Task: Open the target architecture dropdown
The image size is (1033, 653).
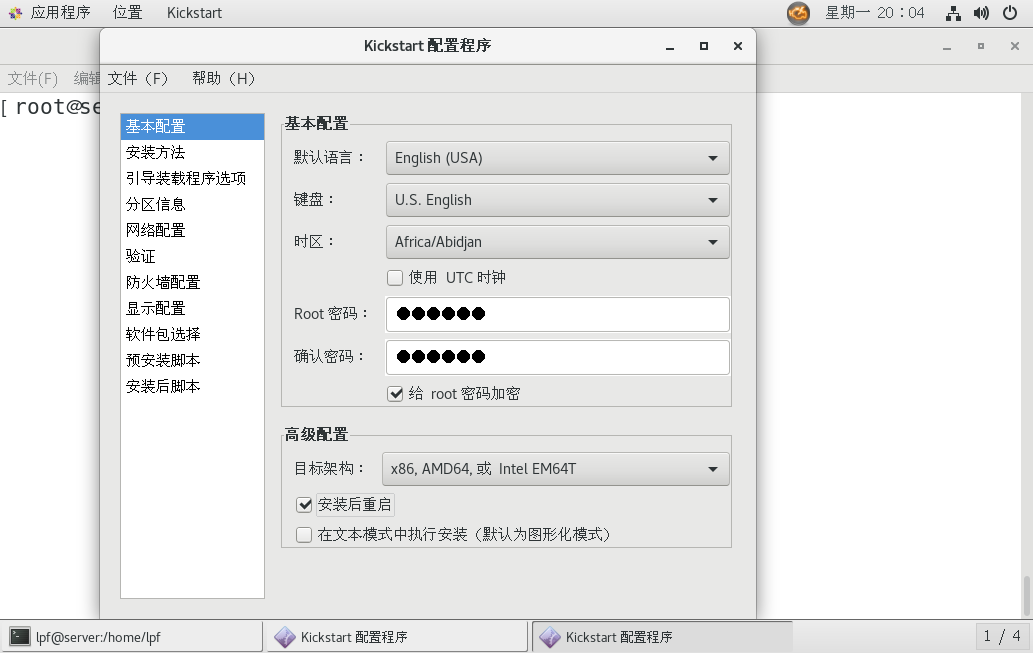Action: pos(555,469)
